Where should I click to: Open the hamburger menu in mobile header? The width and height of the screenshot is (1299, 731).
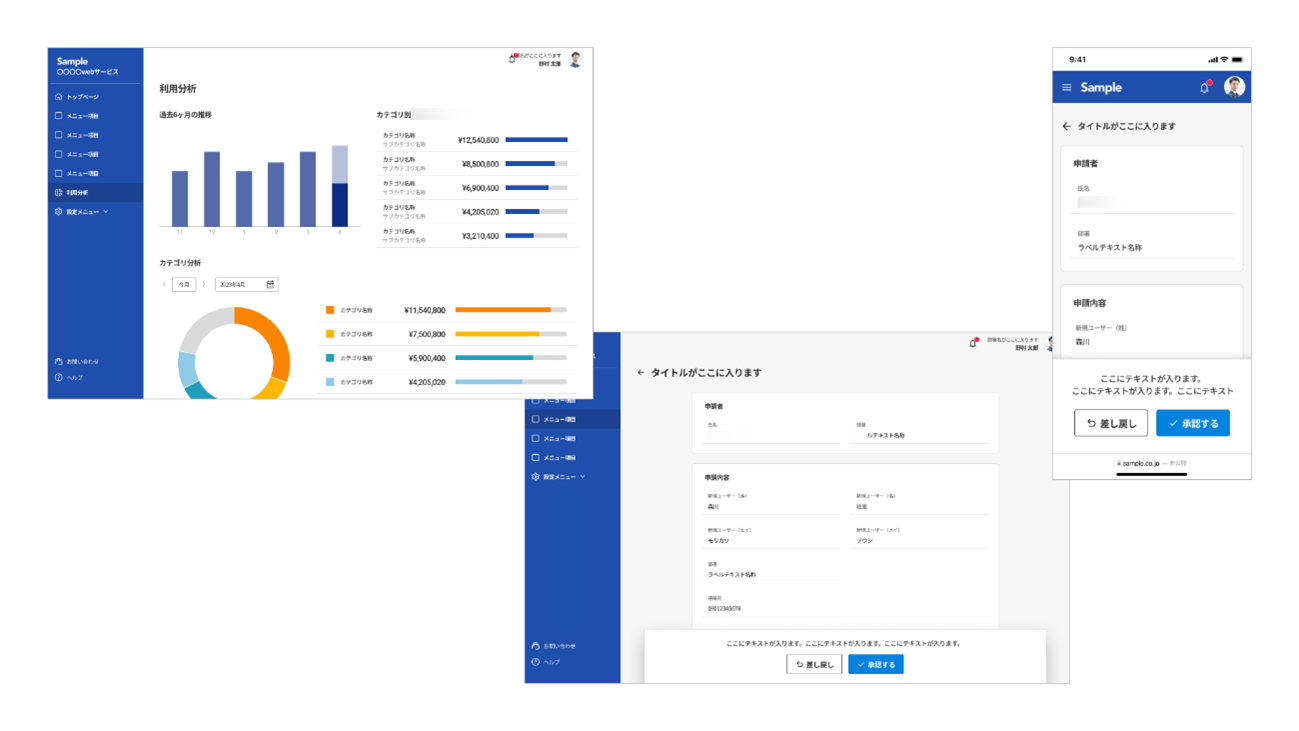click(1067, 88)
